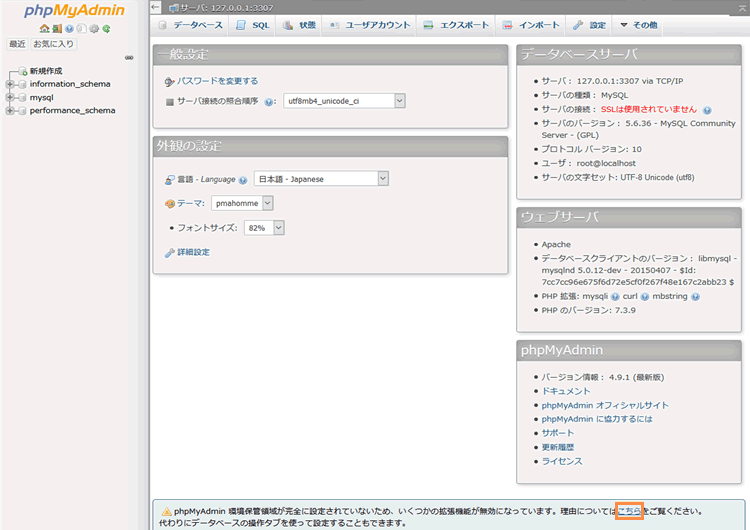
Task: Click the link chain icon in sidebar
Action: [x=129, y=58]
